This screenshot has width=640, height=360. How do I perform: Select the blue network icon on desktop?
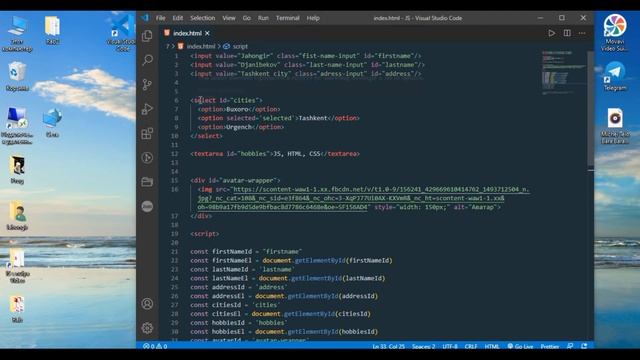pyautogui.click(x=52, y=122)
